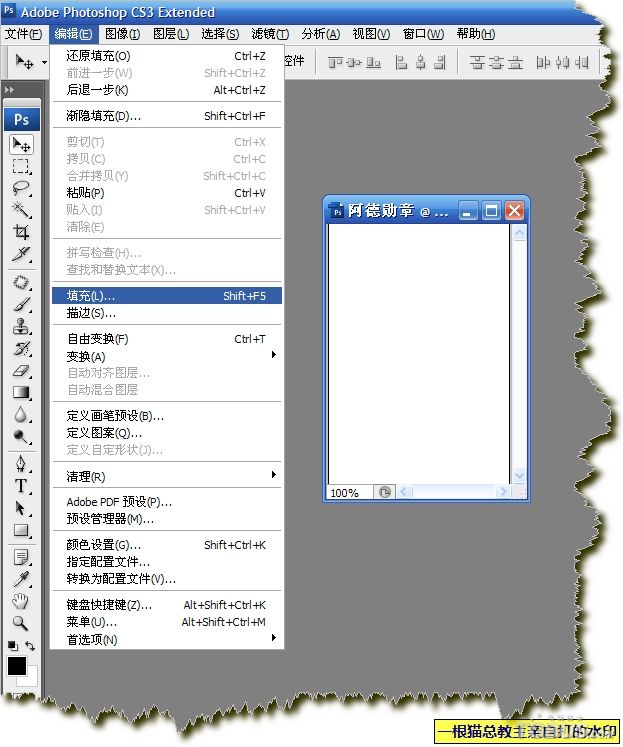The image size is (623, 747).
Task: Open the 滤镜(T) menu
Action: [x=270, y=34]
